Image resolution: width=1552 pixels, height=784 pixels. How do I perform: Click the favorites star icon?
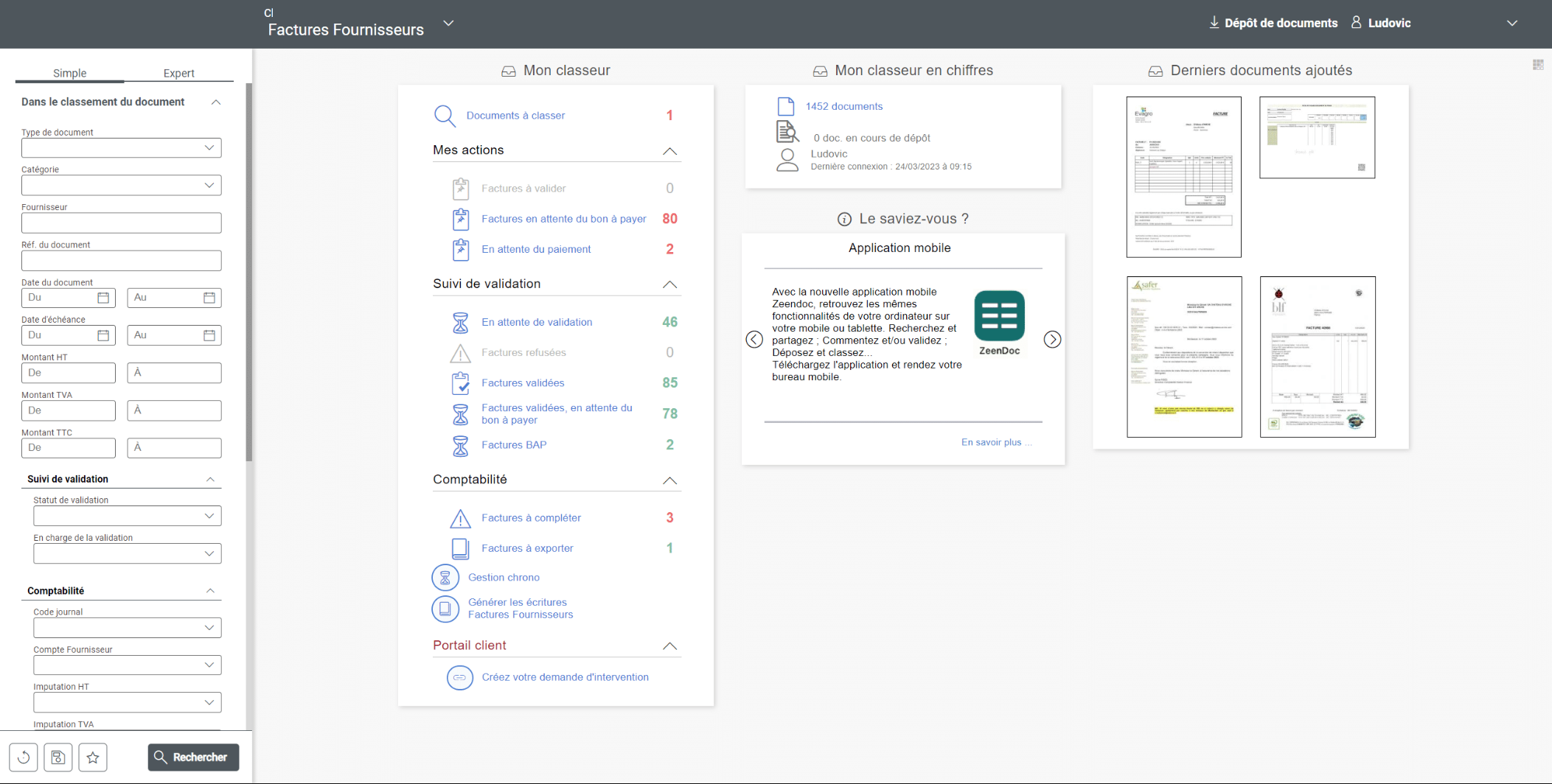(x=93, y=757)
